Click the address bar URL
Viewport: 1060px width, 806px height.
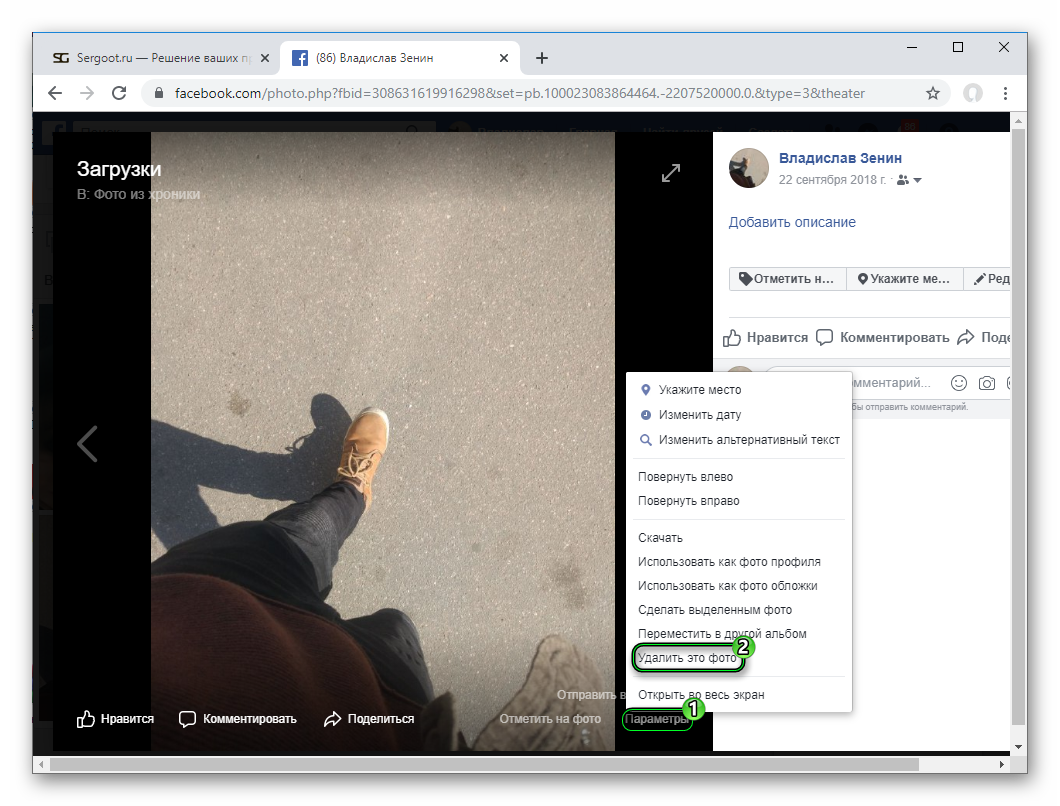519,93
